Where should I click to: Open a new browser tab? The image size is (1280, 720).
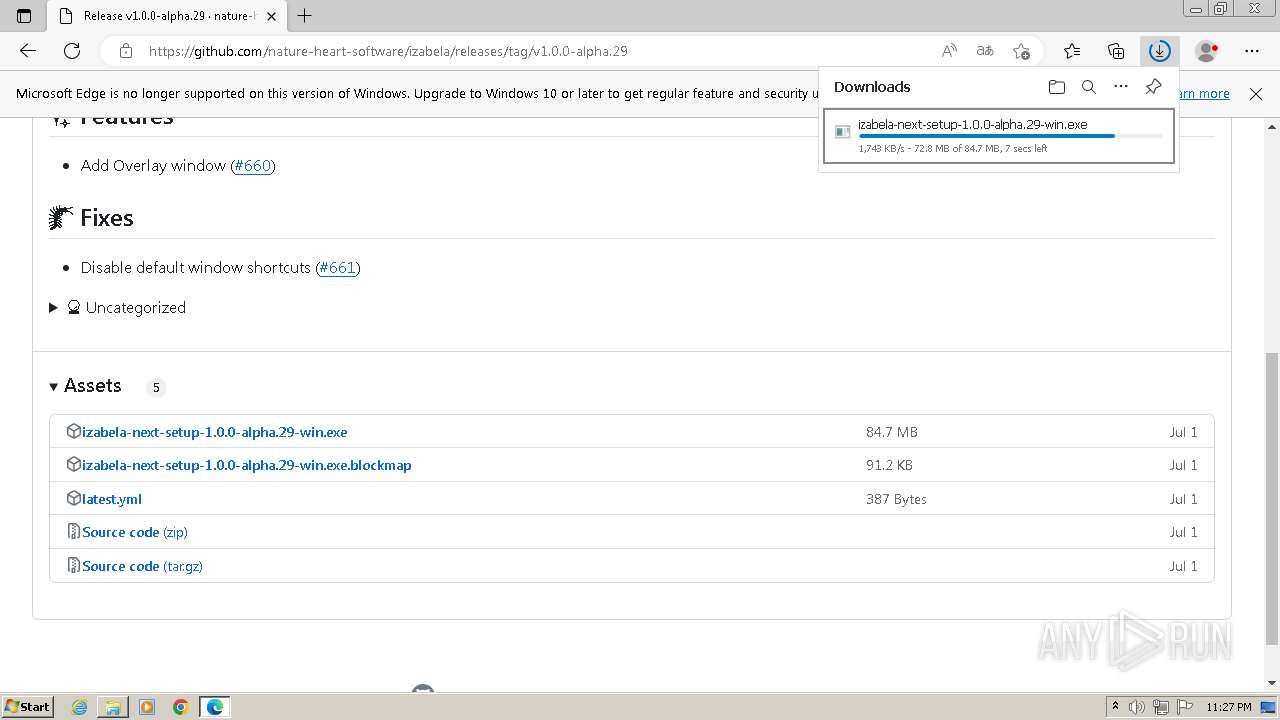click(x=305, y=16)
